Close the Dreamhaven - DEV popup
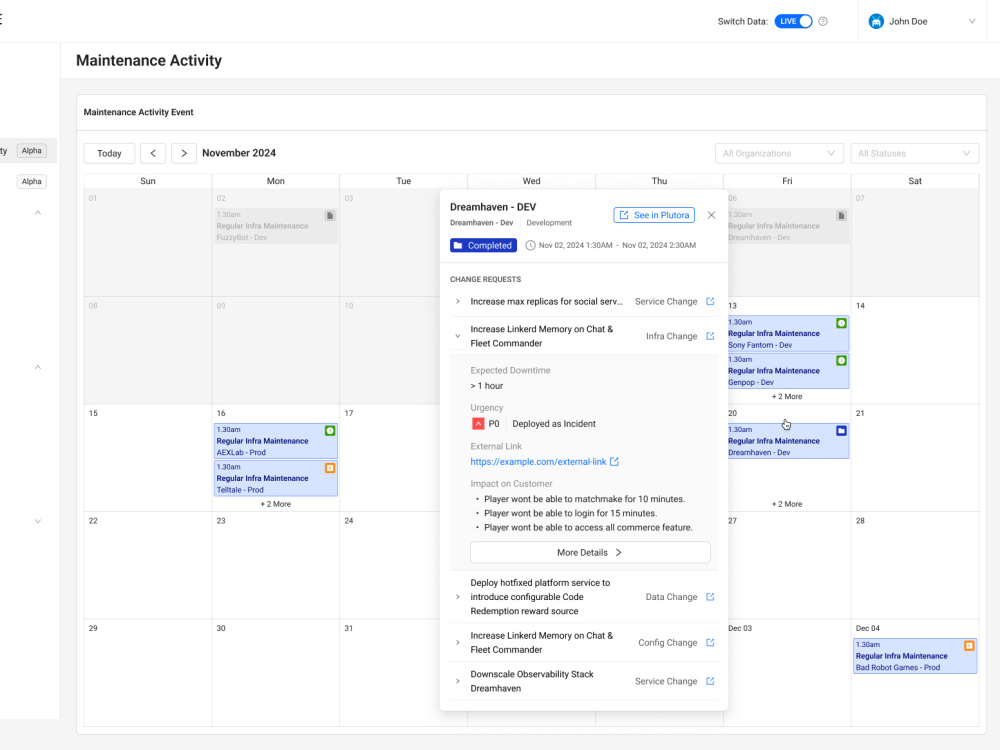The width and height of the screenshot is (1000, 750). [x=711, y=215]
